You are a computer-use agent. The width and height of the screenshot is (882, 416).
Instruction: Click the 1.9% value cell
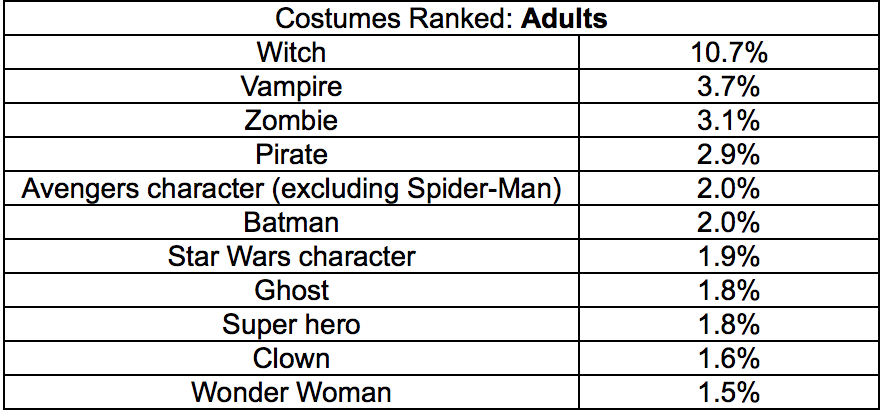coord(728,256)
